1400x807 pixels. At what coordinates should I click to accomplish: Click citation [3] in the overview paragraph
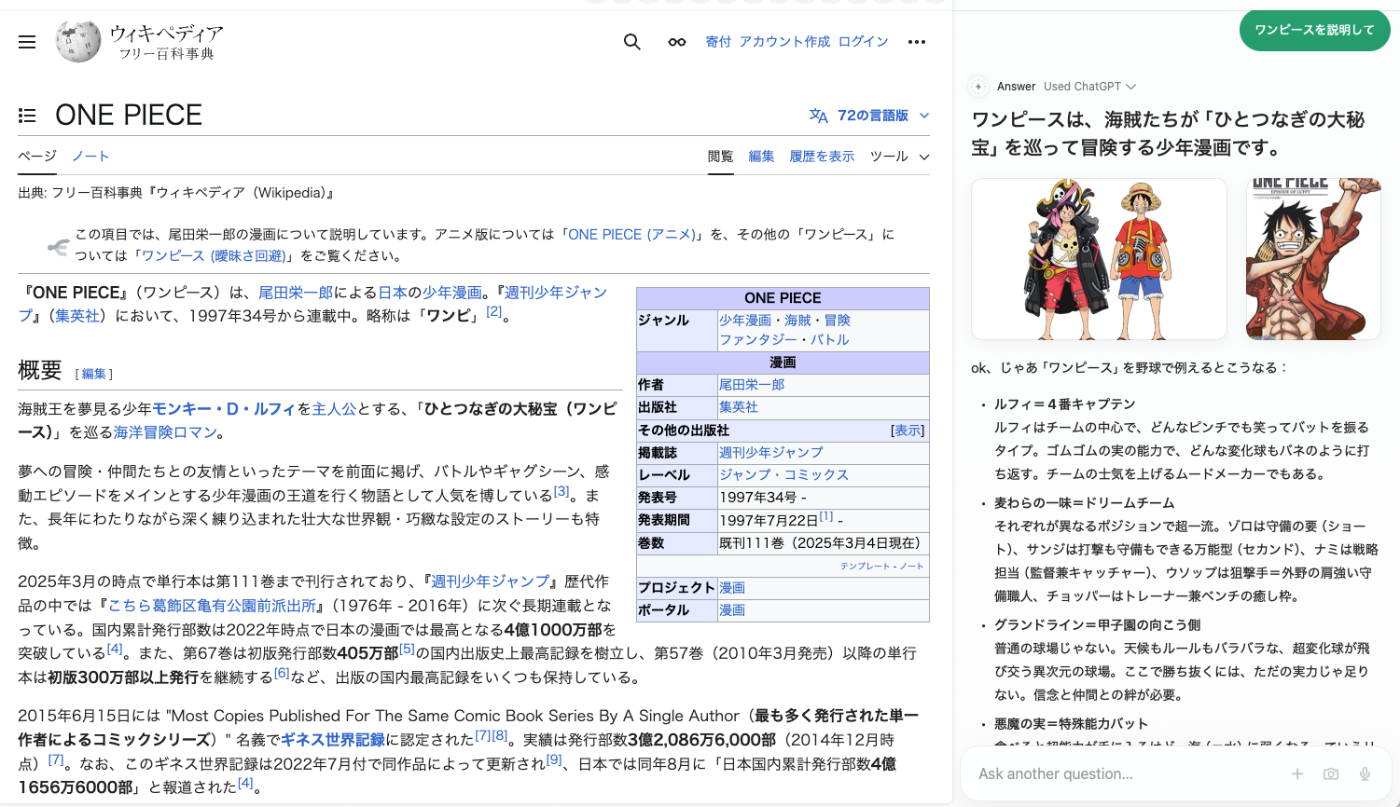coord(561,492)
